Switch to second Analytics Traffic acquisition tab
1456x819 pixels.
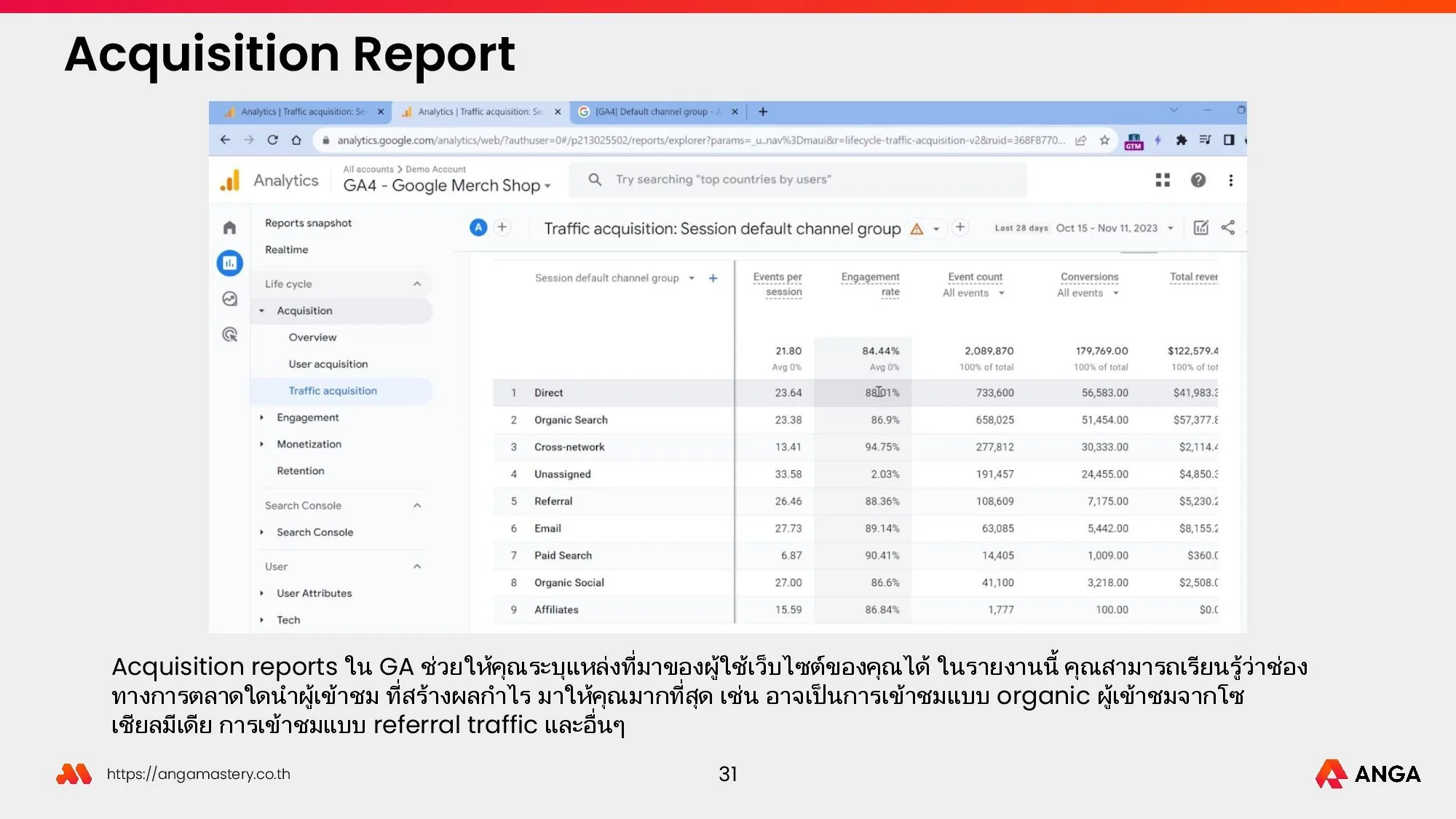[x=480, y=111]
